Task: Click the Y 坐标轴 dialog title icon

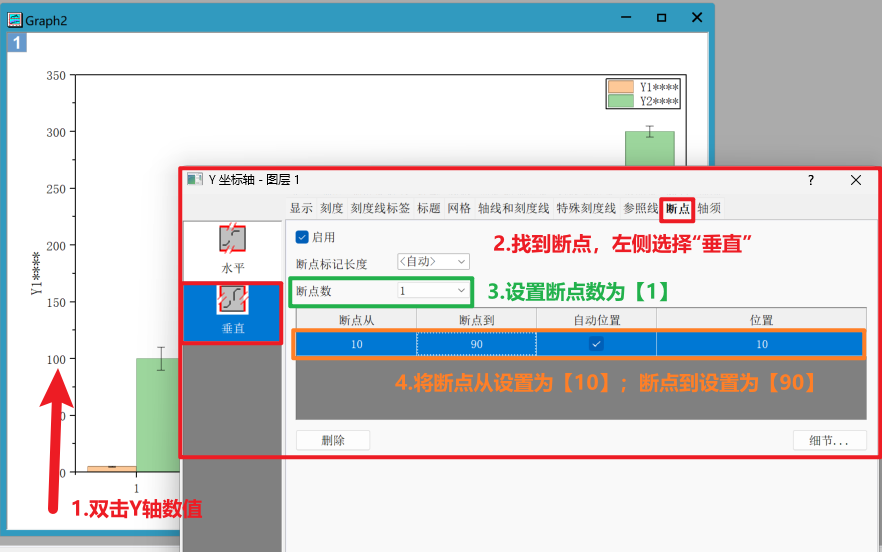Action: click(195, 179)
